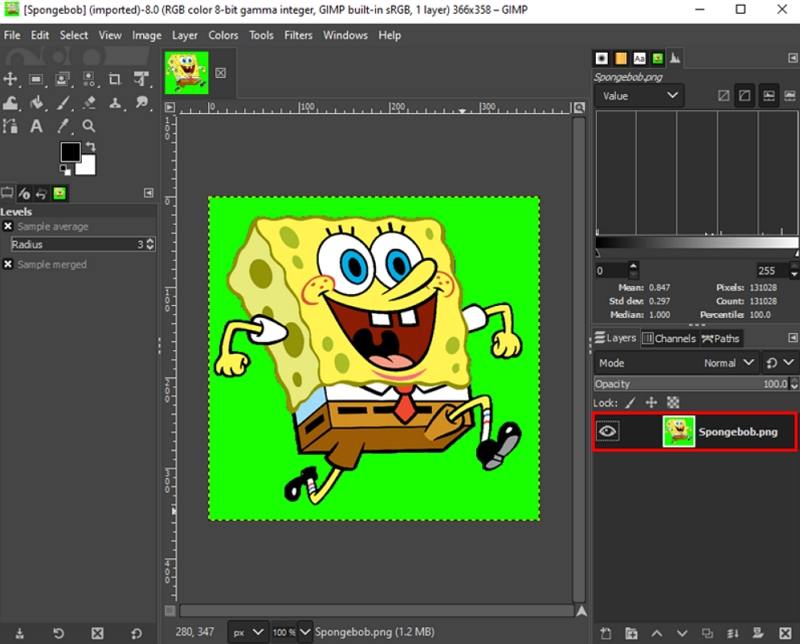Swap foreground and background colors
This screenshot has width=800, height=644.
(x=90, y=147)
